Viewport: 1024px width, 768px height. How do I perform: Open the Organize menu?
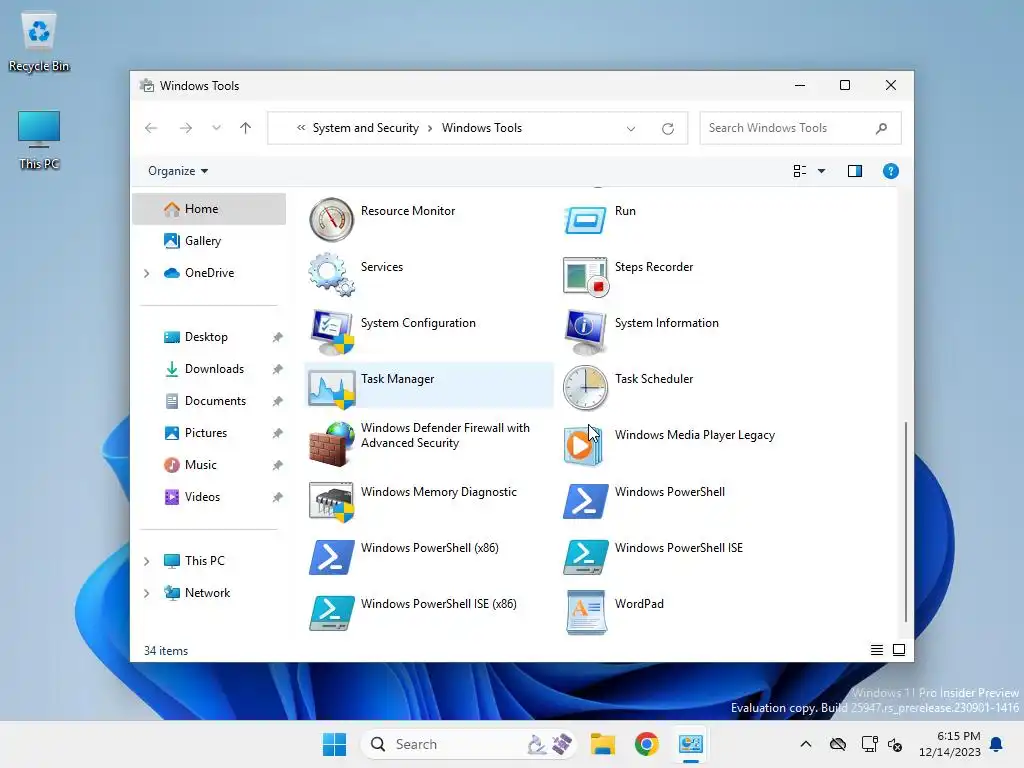point(178,171)
